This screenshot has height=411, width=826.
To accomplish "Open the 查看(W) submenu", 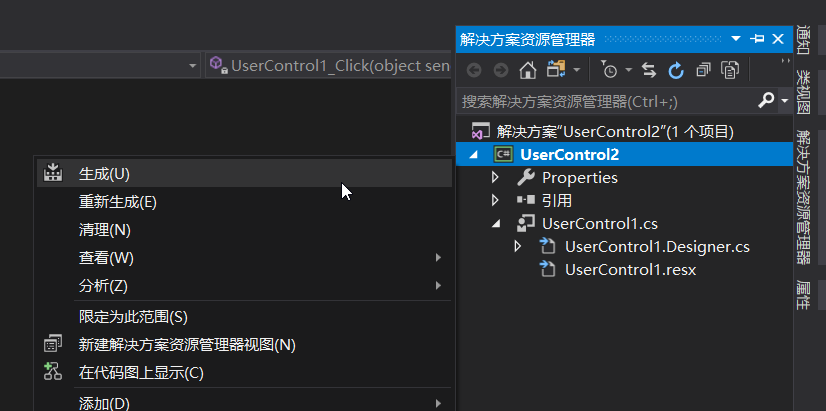I will (x=244, y=258).
